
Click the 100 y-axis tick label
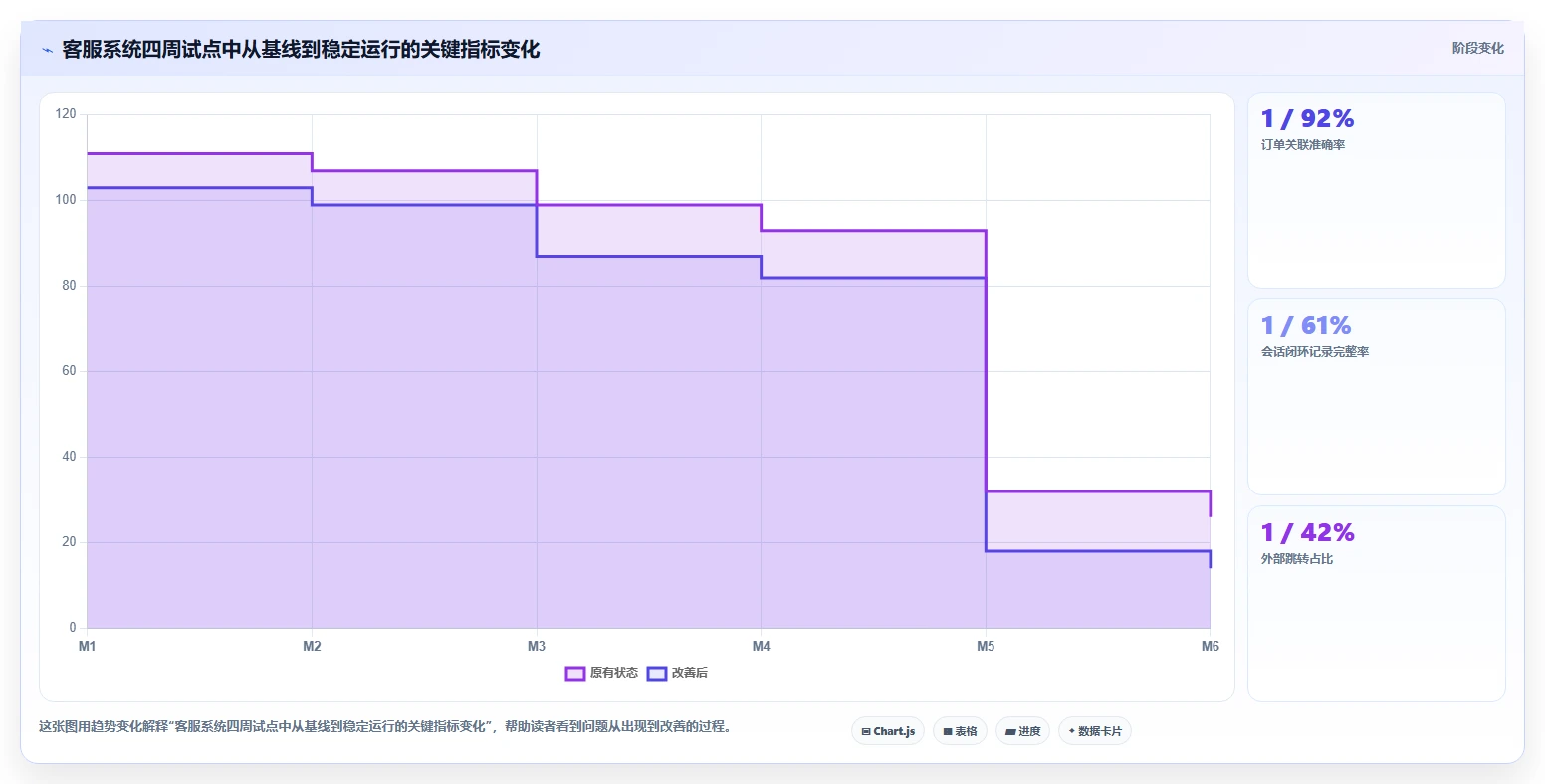(x=66, y=200)
